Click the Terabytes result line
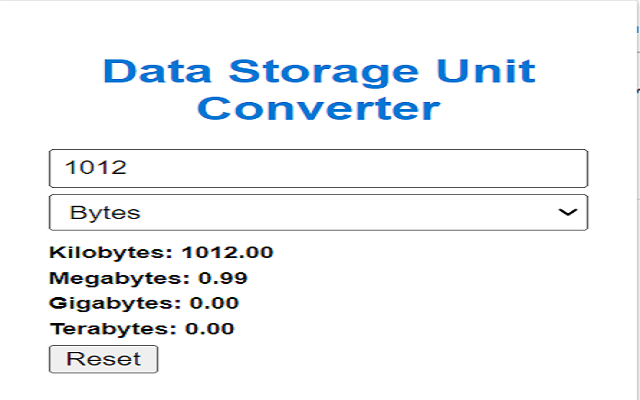This screenshot has height=400, width=640. (141, 328)
